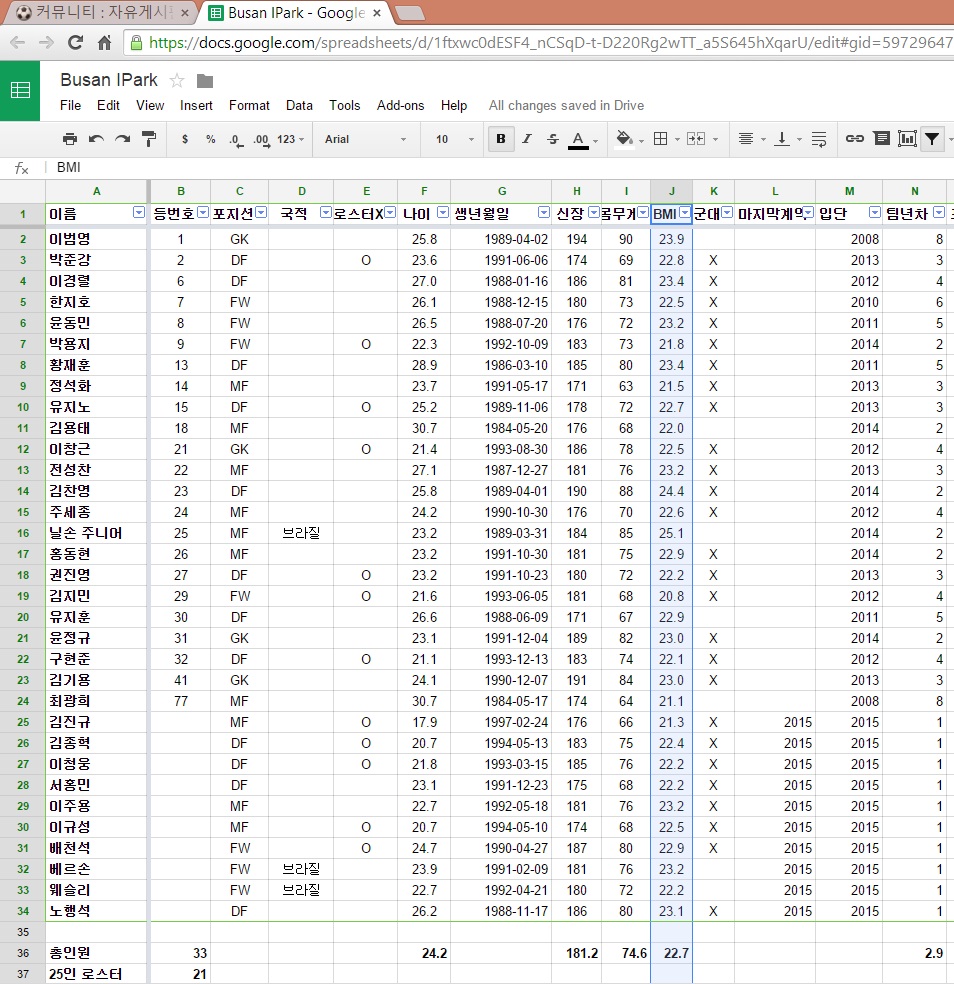Screen dimensions: 954x984
Task: Close the Busan IPark browser tab
Action: click(x=377, y=13)
